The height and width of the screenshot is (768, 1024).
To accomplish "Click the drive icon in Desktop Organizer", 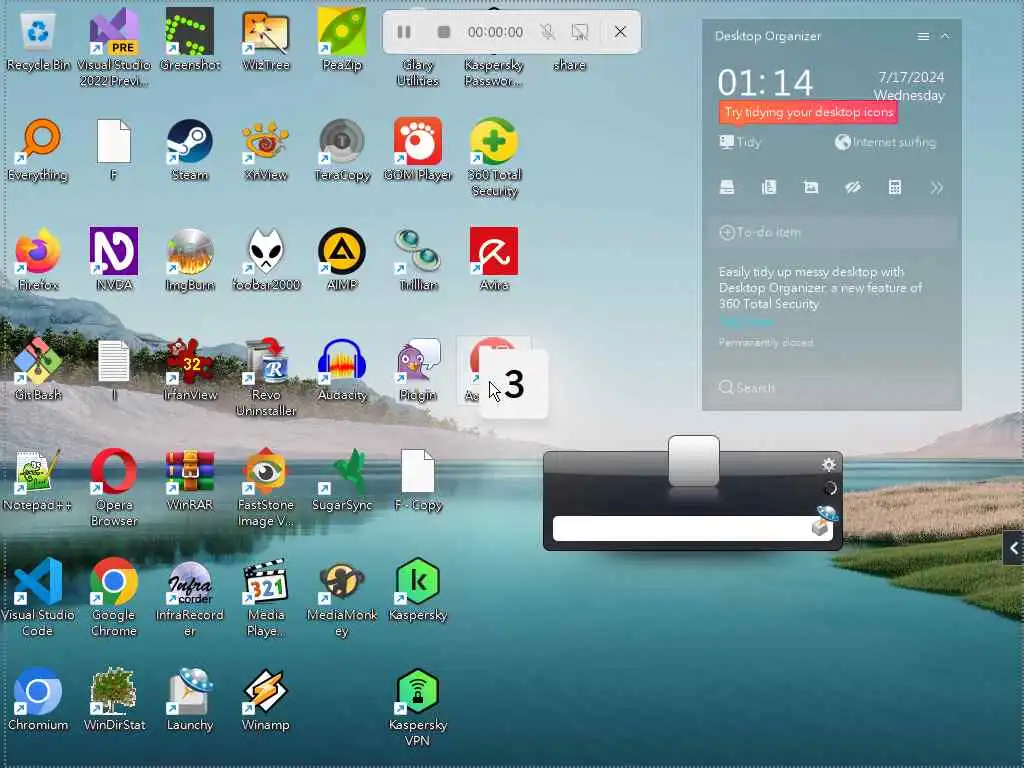I will pos(727,188).
